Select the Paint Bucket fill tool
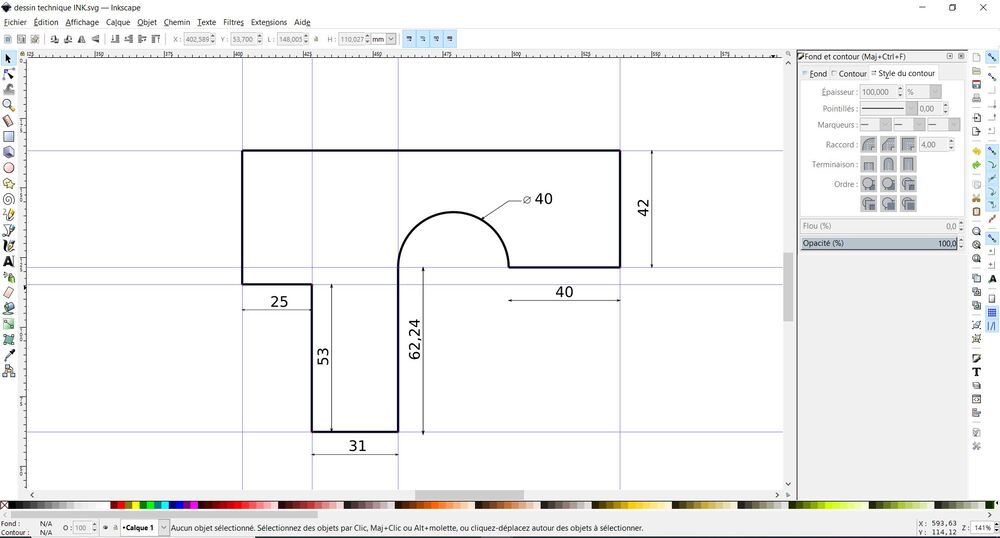The height and width of the screenshot is (538, 1000). (x=8, y=308)
